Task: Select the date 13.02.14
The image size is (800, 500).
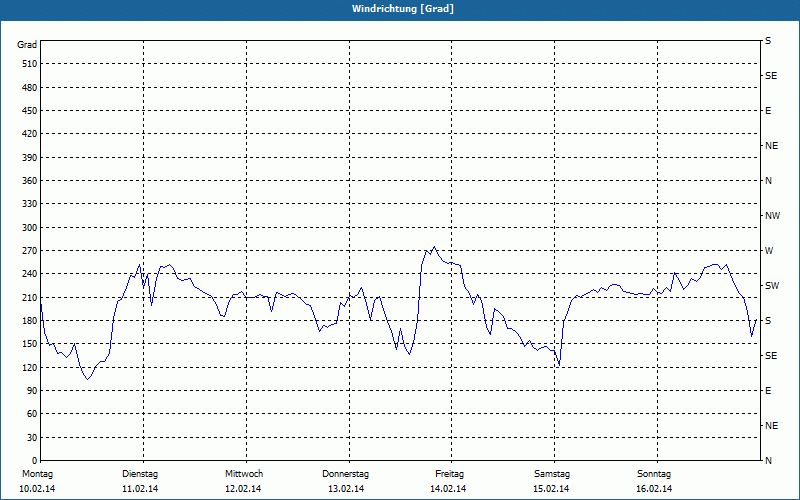Action: 346,489
